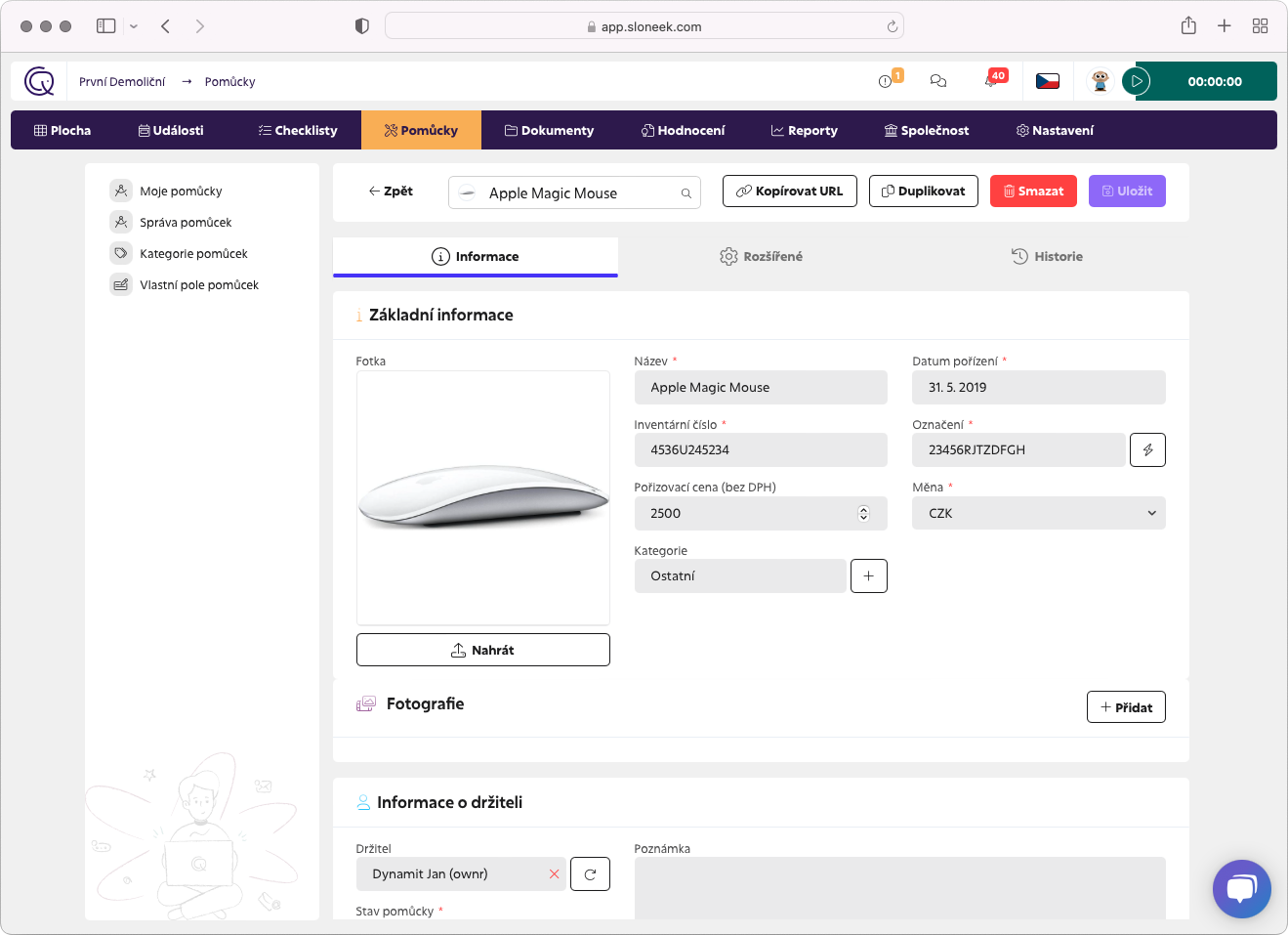Add photograph with Přidat button
The width and height of the screenshot is (1288, 935).
tap(1126, 706)
